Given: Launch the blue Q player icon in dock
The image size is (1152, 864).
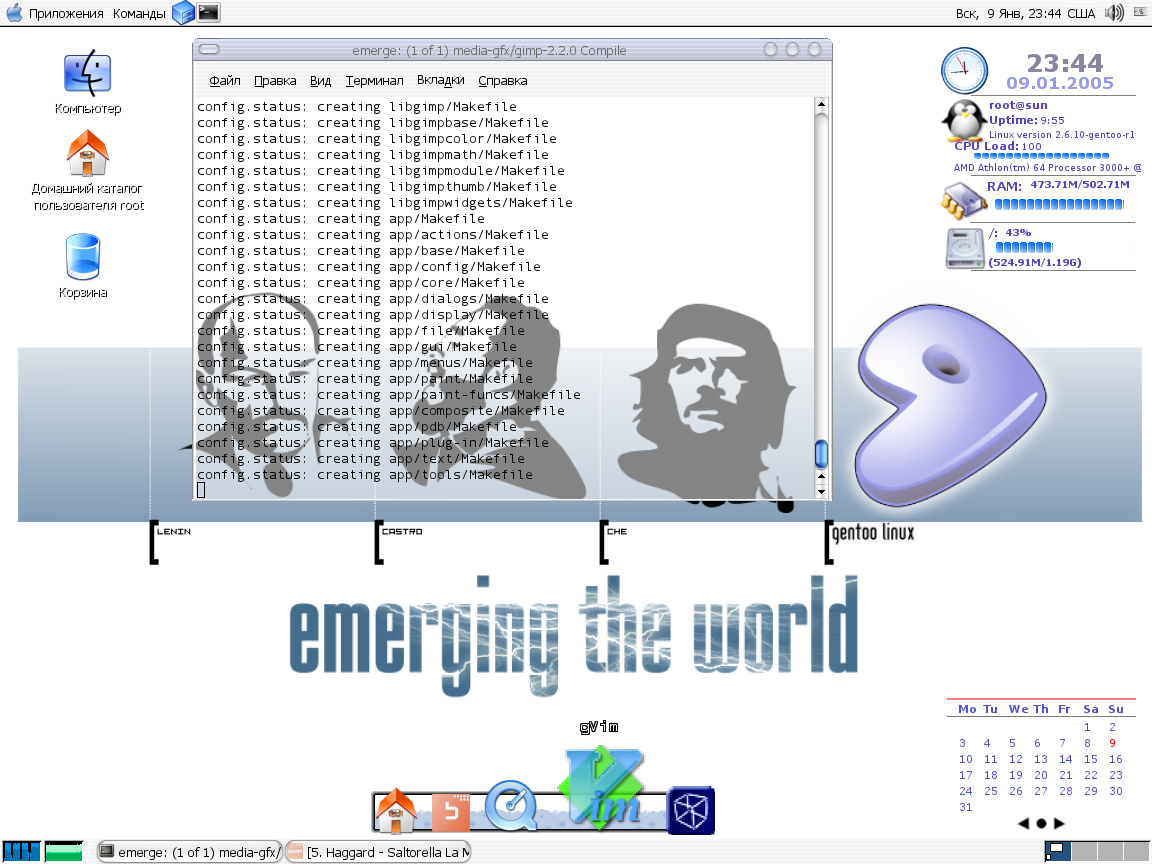Looking at the screenshot, I should (510, 806).
